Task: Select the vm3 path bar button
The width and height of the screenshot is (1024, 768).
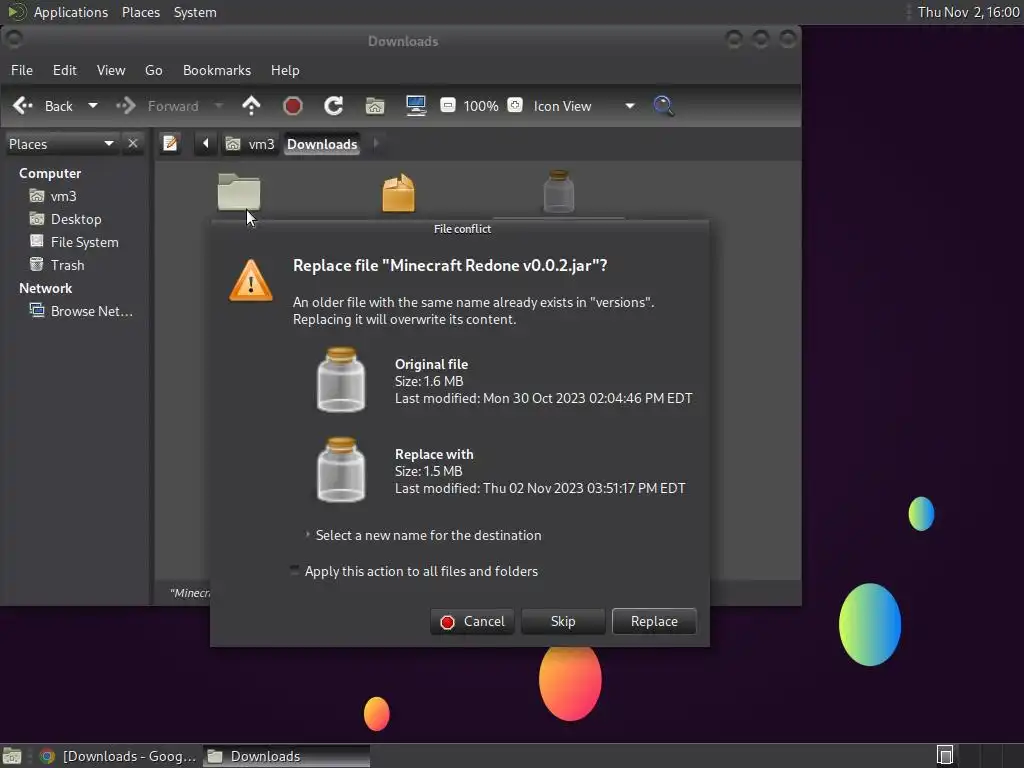Action: (249, 144)
